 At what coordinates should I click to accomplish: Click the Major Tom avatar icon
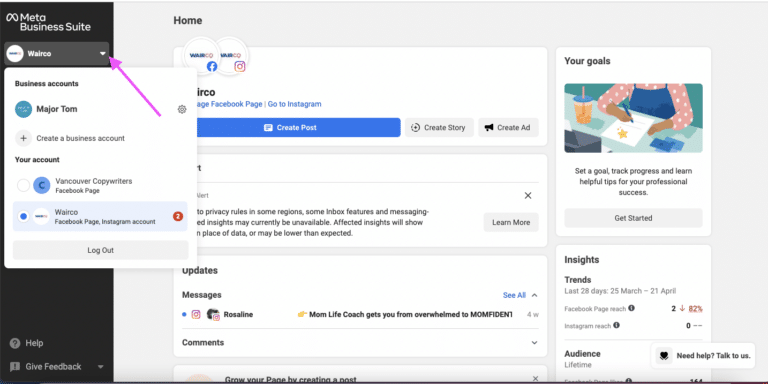point(24,109)
